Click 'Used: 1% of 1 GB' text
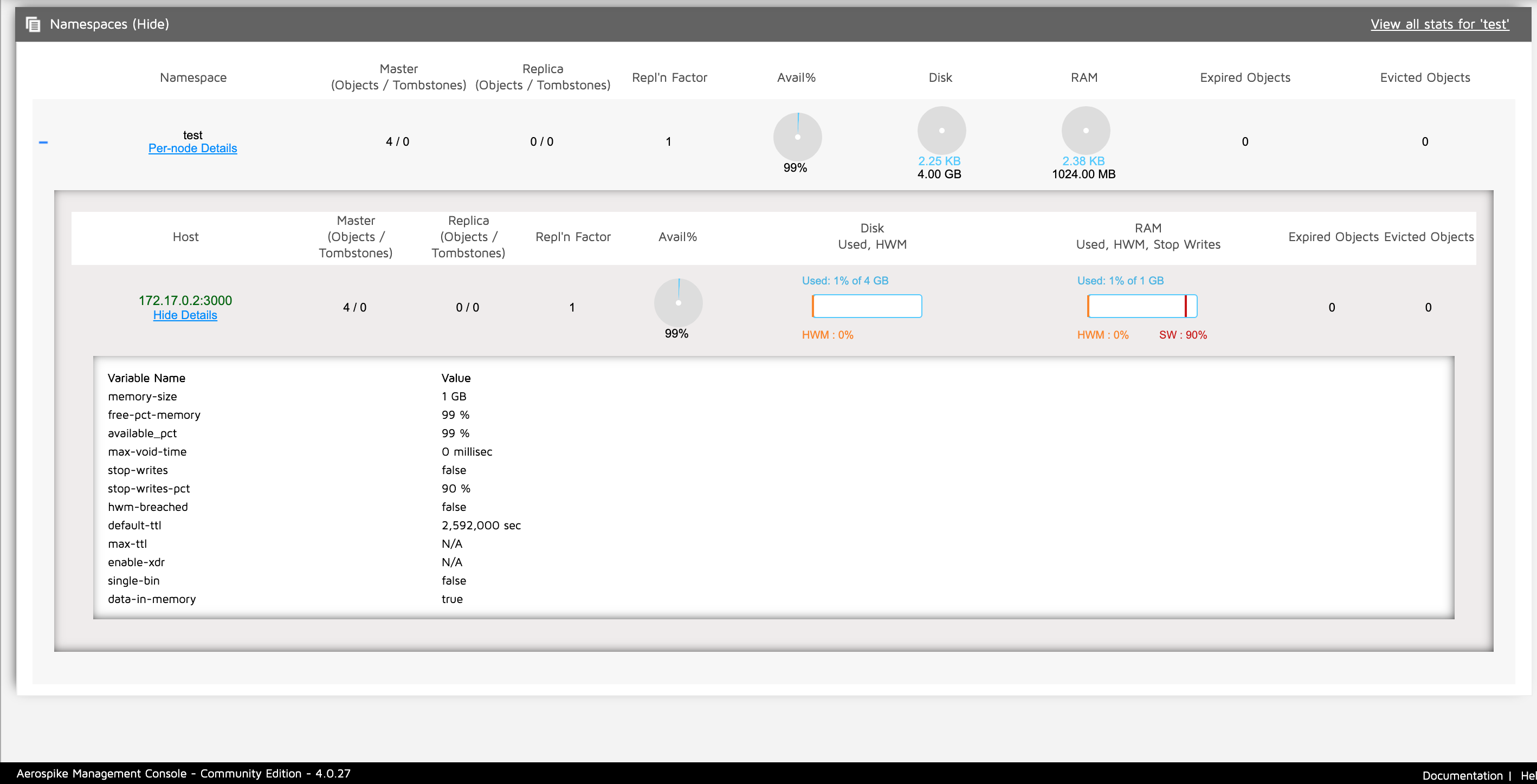 click(1120, 281)
